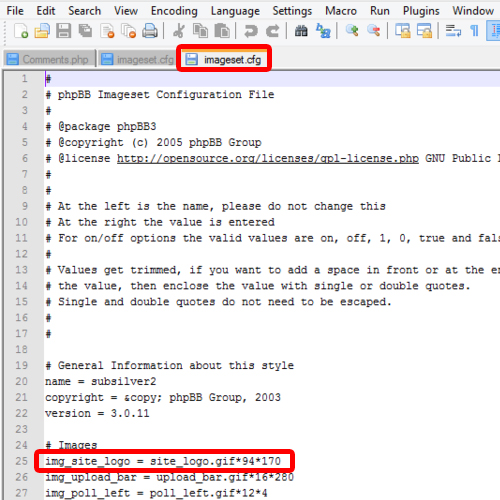
Task: Switch to the Comments.php tab
Action: pyautogui.click(x=49, y=60)
